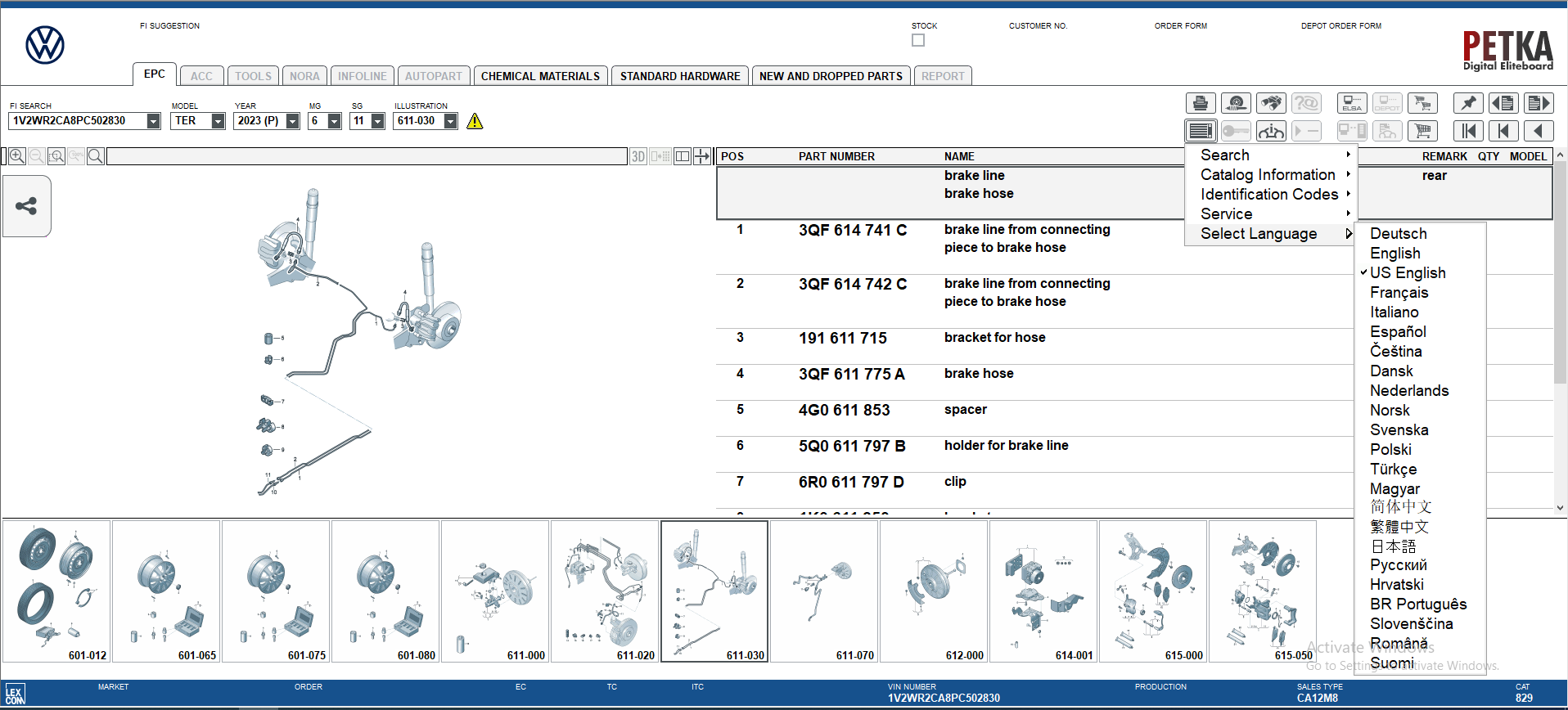The height and width of the screenshot is (710, 1568).
Task: Expand the Service submenu
Action: (1271, 213)
